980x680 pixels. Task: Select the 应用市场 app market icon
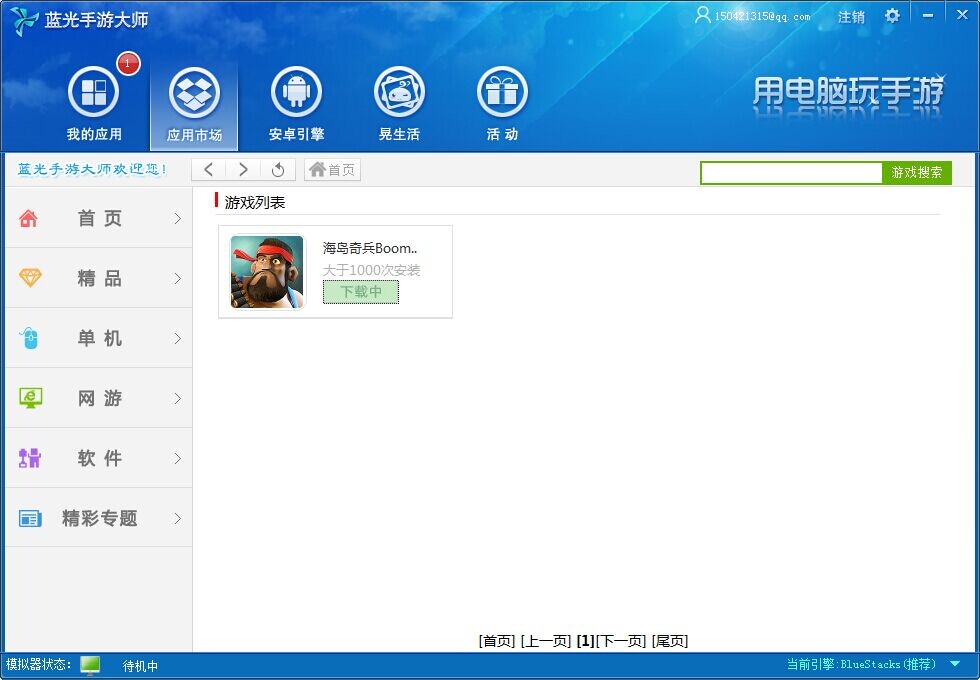[194, 93]
